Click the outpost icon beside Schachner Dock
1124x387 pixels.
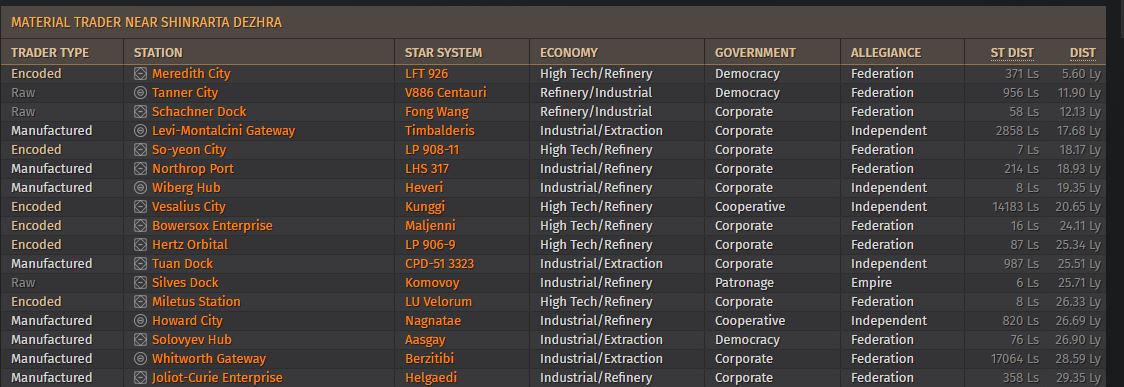(x=140, y=112)
